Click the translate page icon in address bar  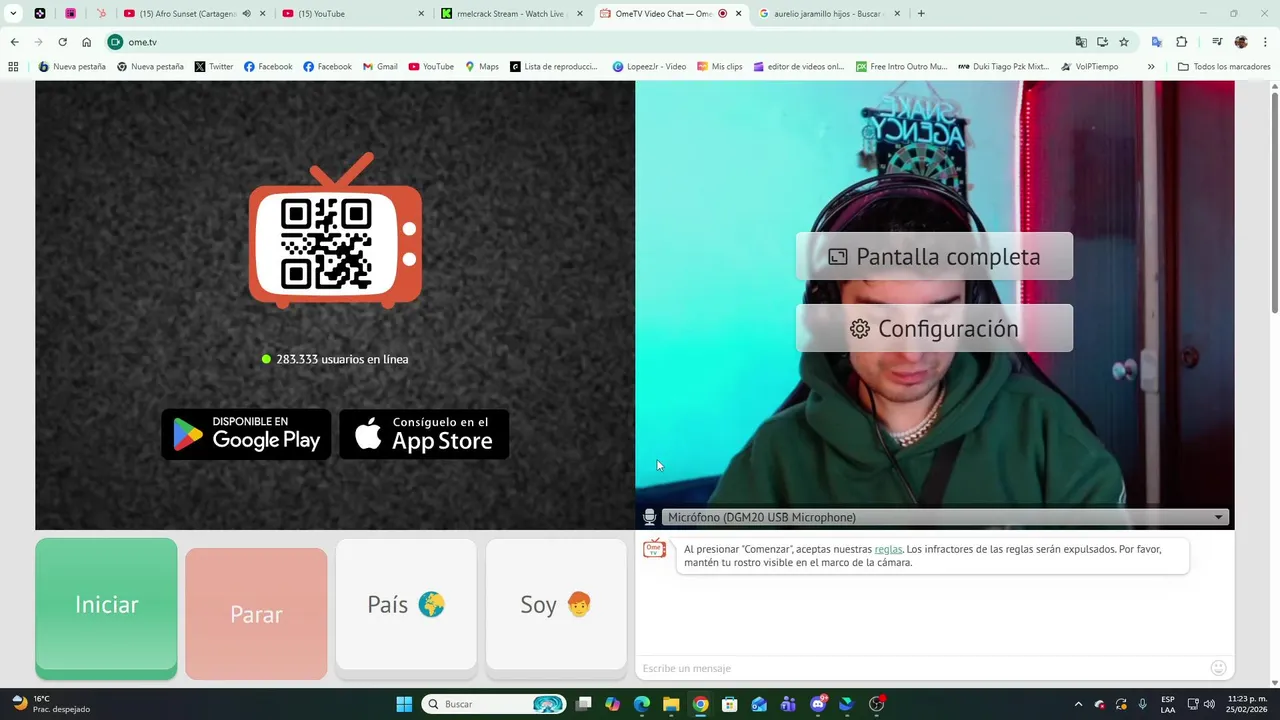coord(1080,42)
